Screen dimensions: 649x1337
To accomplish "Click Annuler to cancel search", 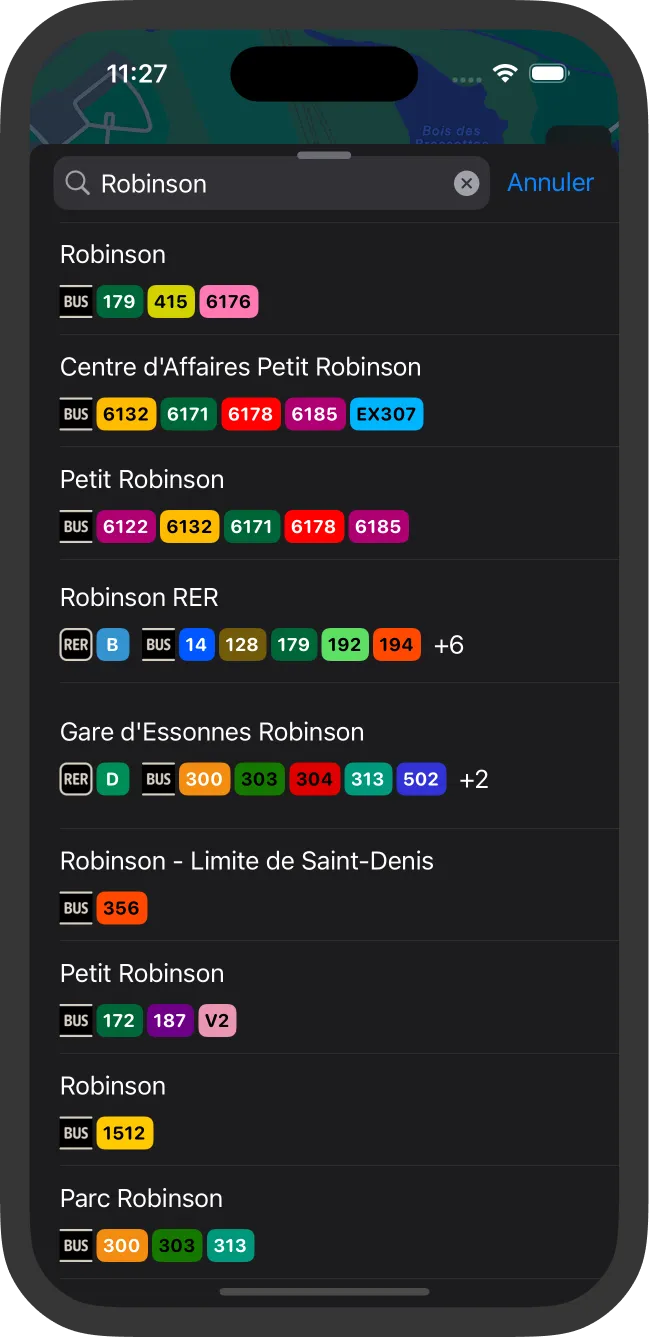I will [x=550, y=183].
